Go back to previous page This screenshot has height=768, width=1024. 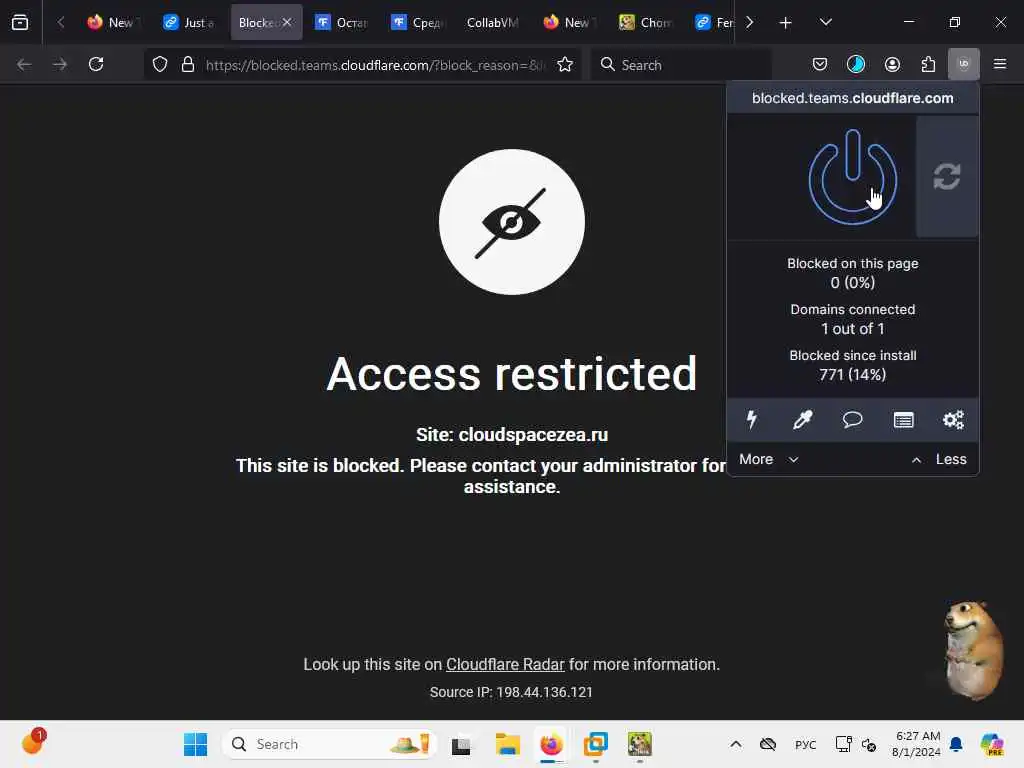tap(24, 64)
